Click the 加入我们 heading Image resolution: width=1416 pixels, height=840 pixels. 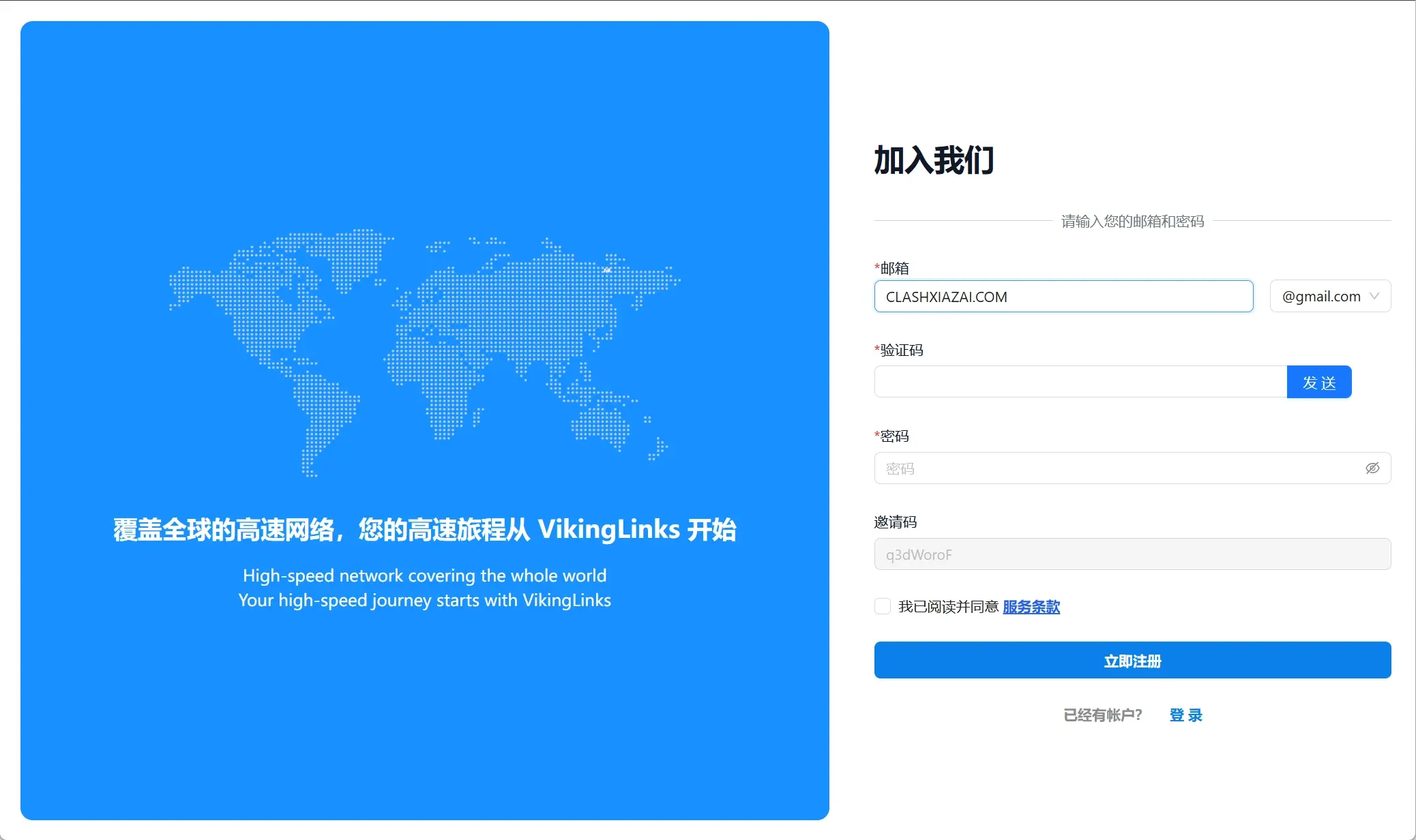[934, 161]
